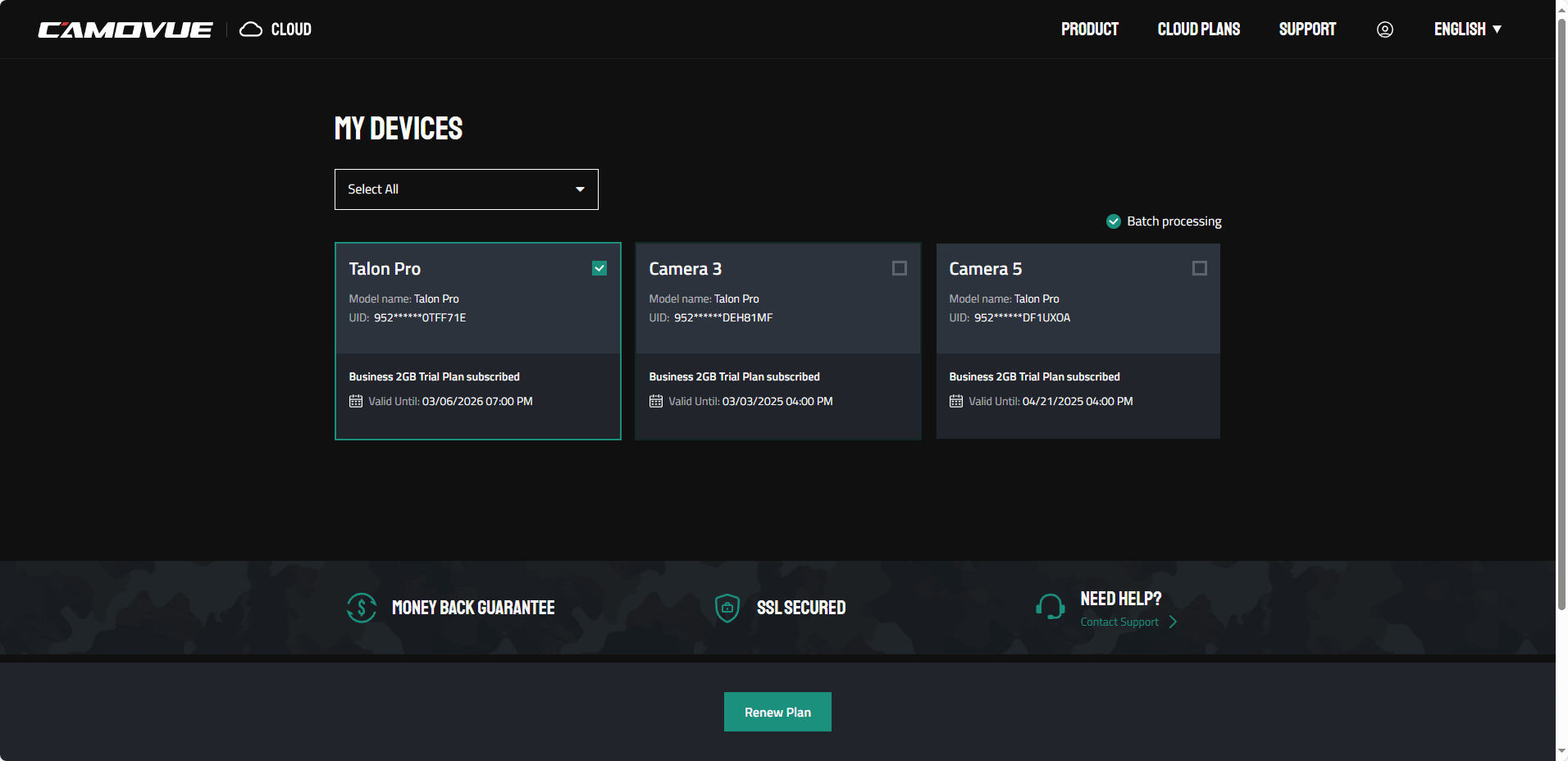
Task: Click the Talon Pro card title
Action: coord(385,269)
